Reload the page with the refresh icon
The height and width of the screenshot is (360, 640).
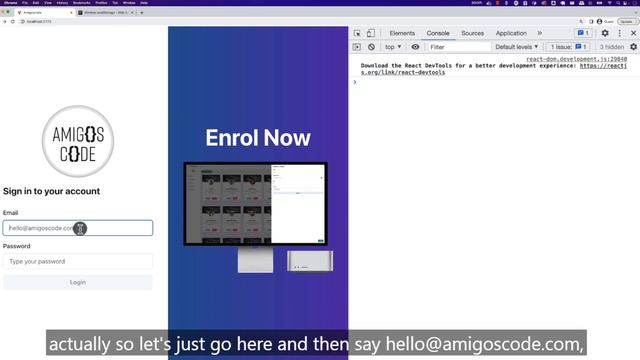point(13,21)
